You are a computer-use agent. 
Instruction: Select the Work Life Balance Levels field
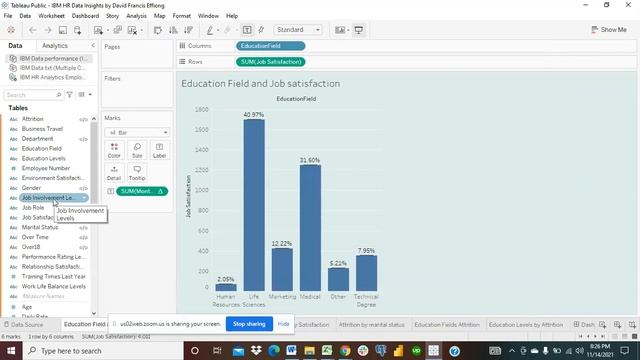point(54,287)
